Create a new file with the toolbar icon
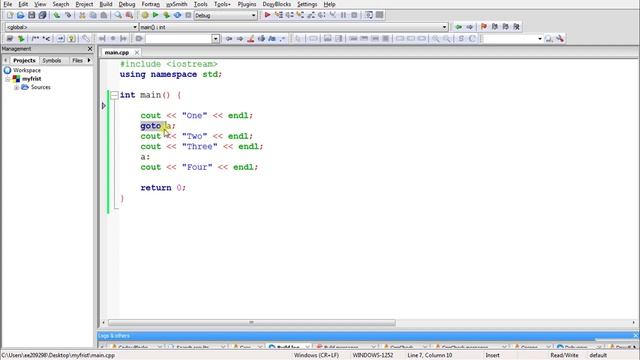The height and width of the screenshot is (360, 640). (x=10, y=15)
